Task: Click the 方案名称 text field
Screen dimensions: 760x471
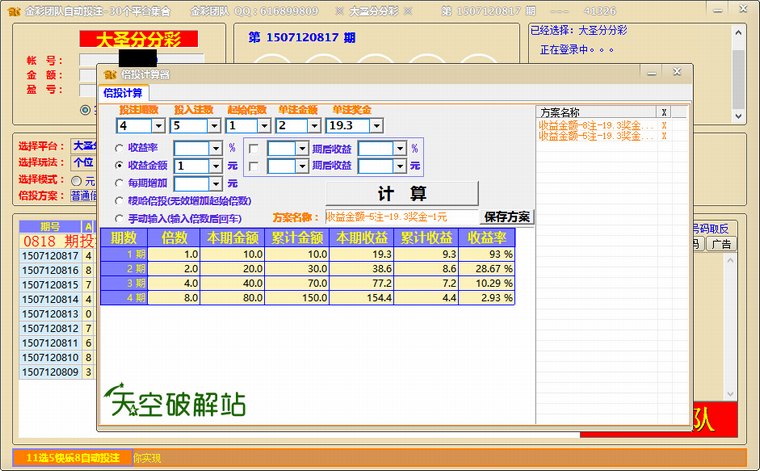Action: pos(400,217)
